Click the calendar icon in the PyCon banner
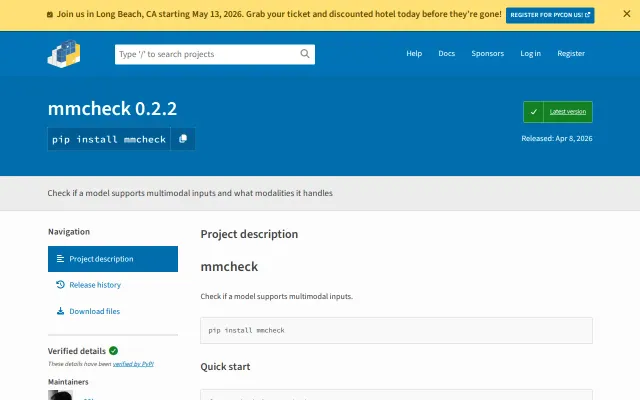This screenshot has height=400, width=640. point(50,14)
